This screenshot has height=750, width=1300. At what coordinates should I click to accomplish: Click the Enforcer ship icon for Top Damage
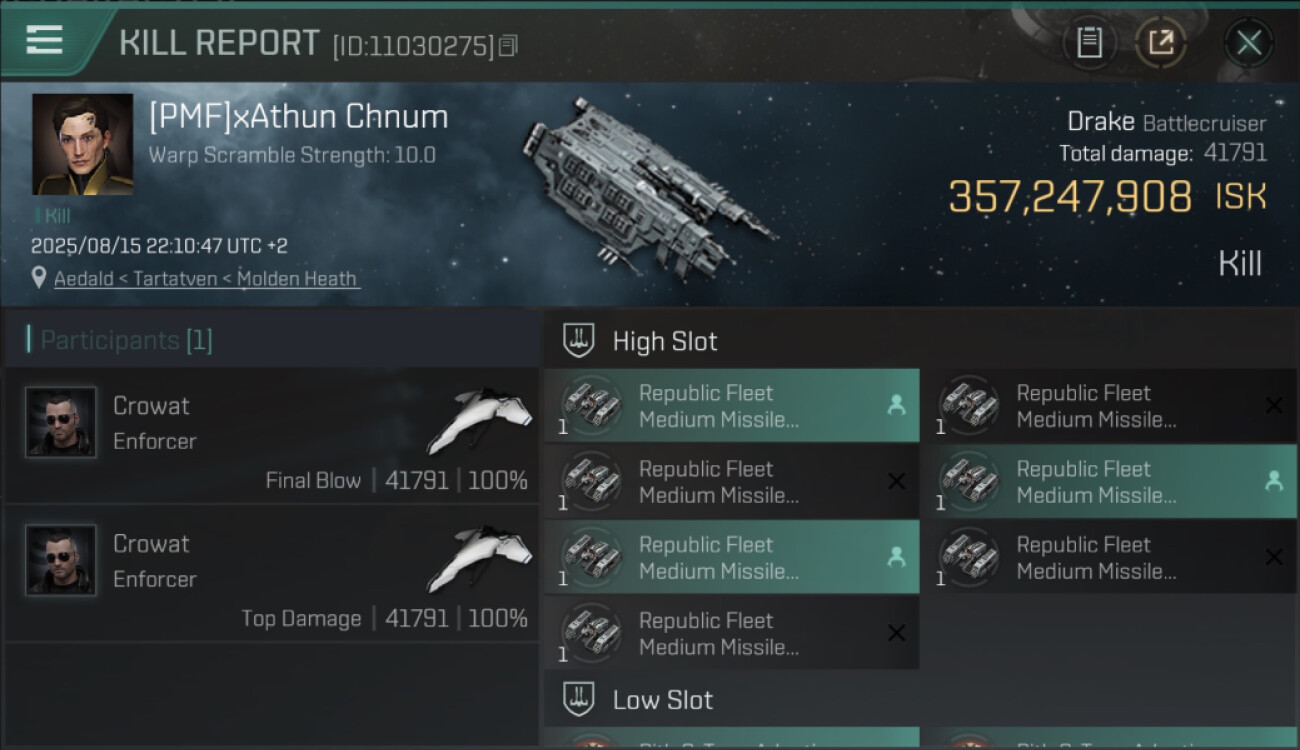[x=480, y=558]
